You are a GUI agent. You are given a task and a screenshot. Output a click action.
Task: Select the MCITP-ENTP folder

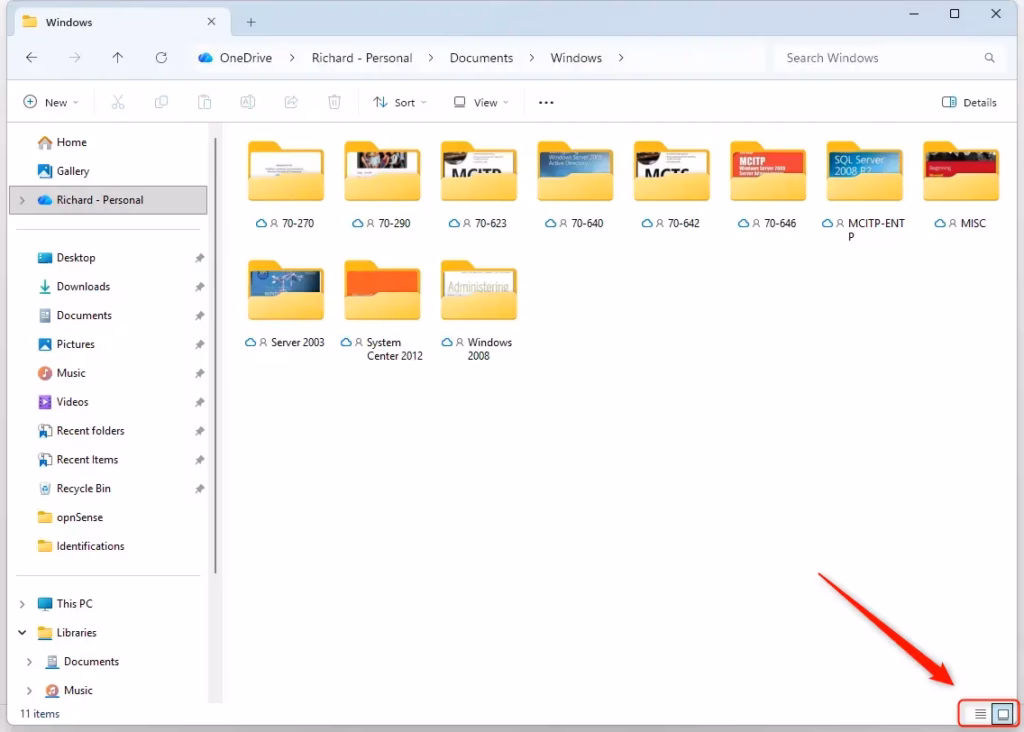tap(865, 191)
